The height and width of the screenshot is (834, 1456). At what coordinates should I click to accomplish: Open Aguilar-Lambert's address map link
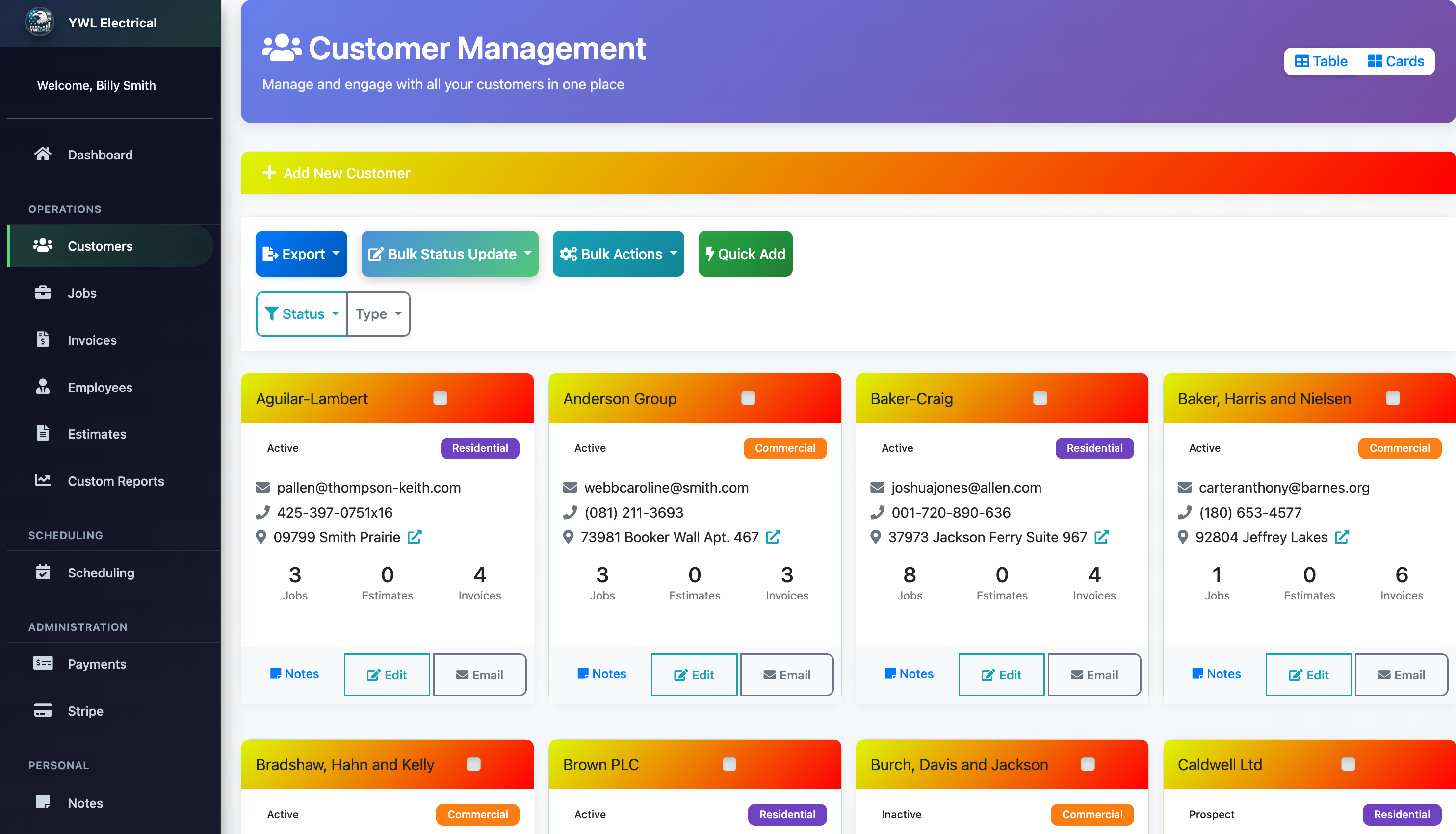pos(415,537)
